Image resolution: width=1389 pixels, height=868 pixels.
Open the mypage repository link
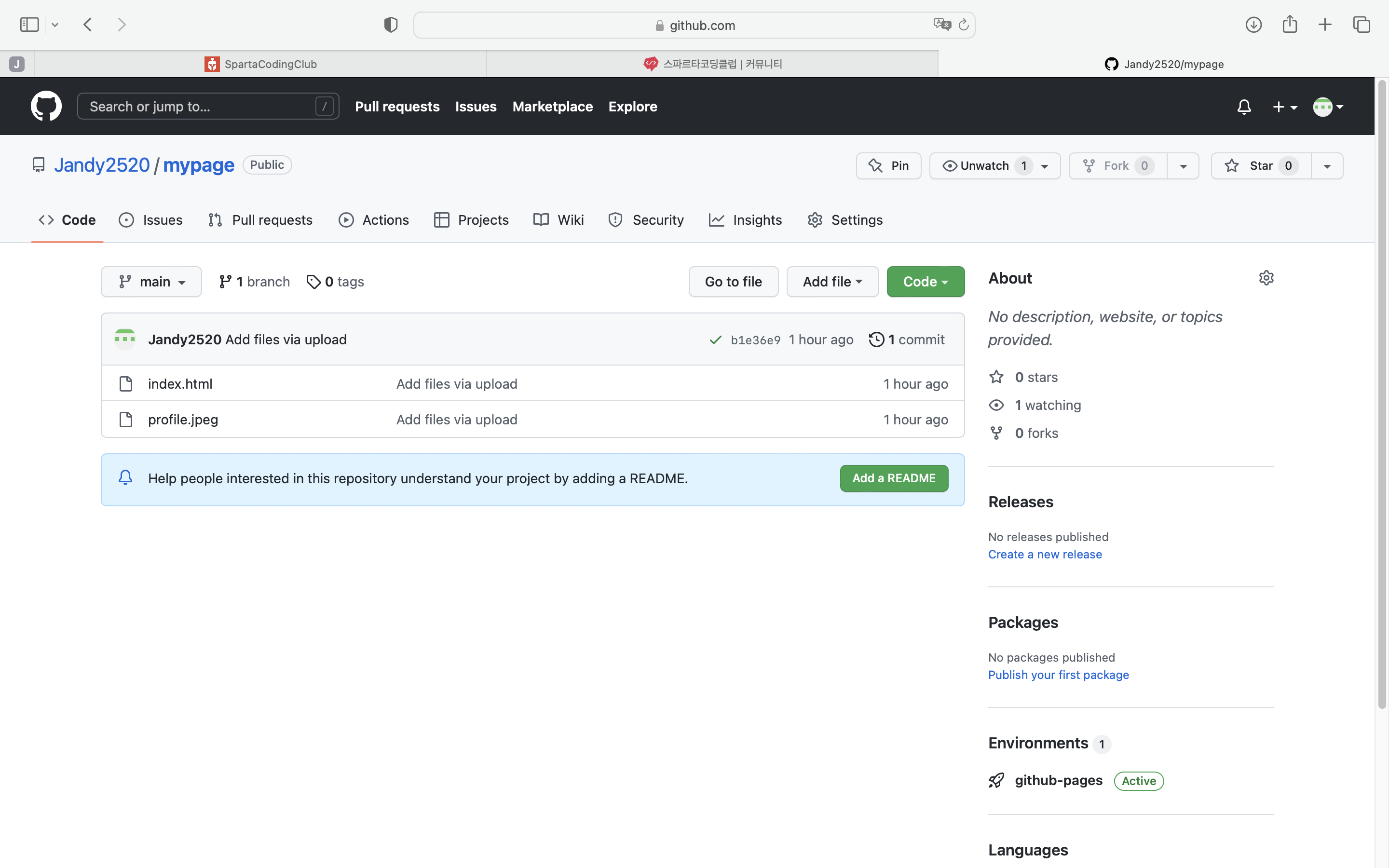(199, 165)
